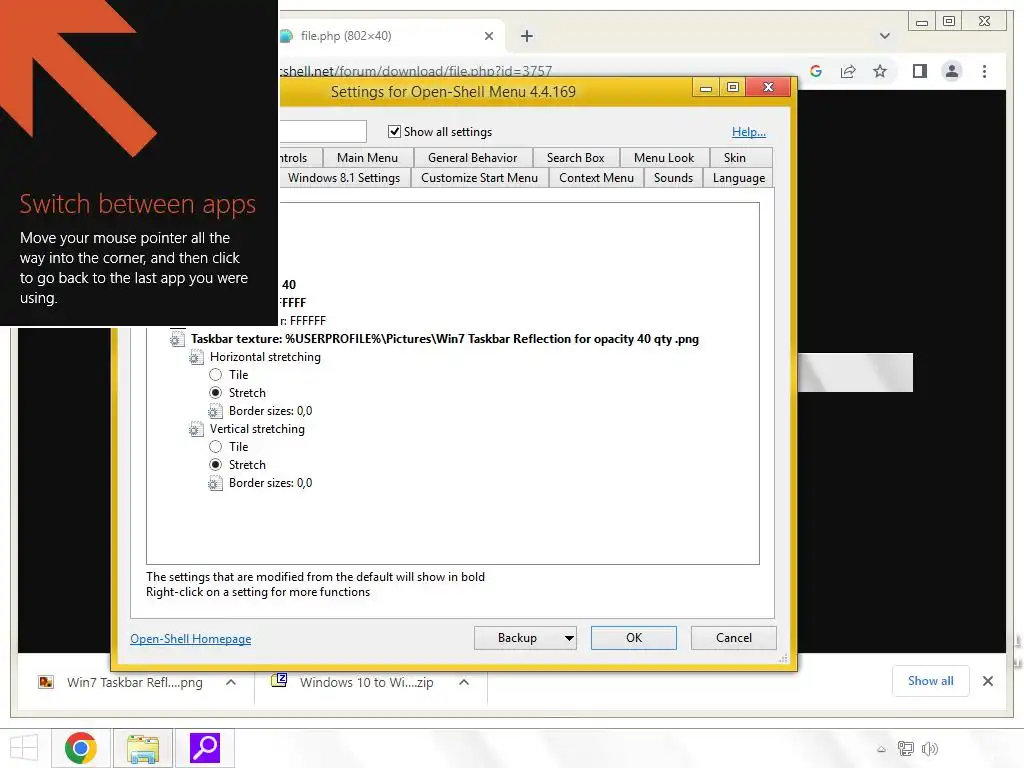Image resolution: width=1024 pixels, height=768 pixels.
Task: Select Tile under Horizontal stretching
Action: click(216, 375)
